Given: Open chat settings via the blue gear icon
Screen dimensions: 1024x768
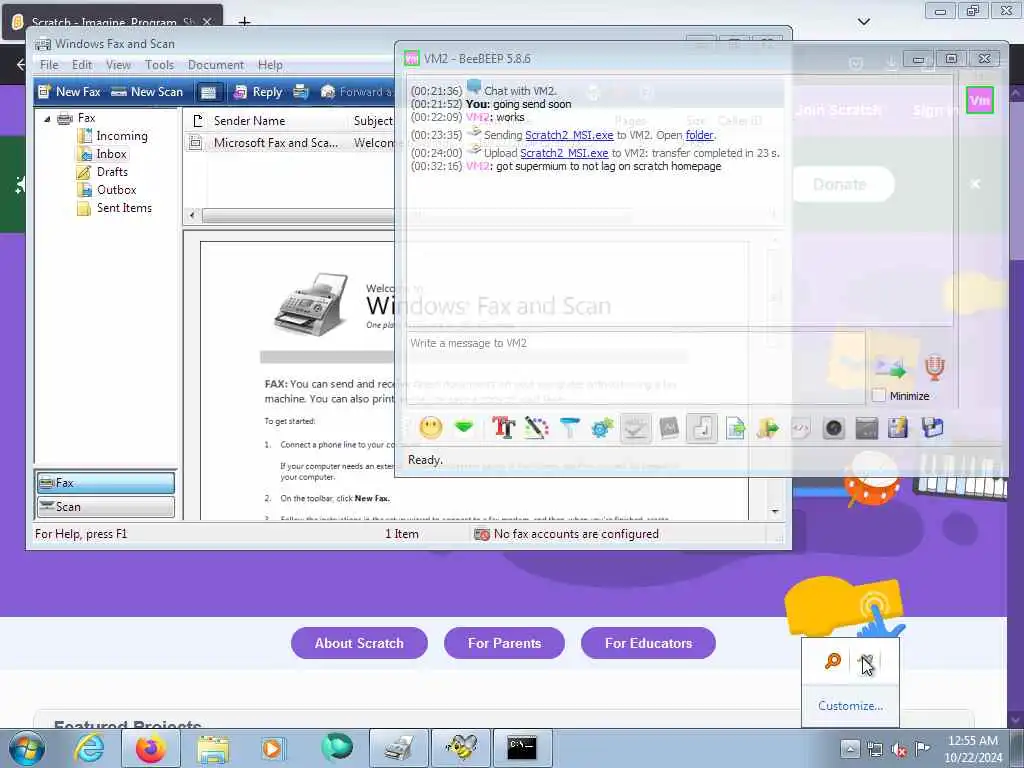Looking at the screenshot, I should [602, 428].
